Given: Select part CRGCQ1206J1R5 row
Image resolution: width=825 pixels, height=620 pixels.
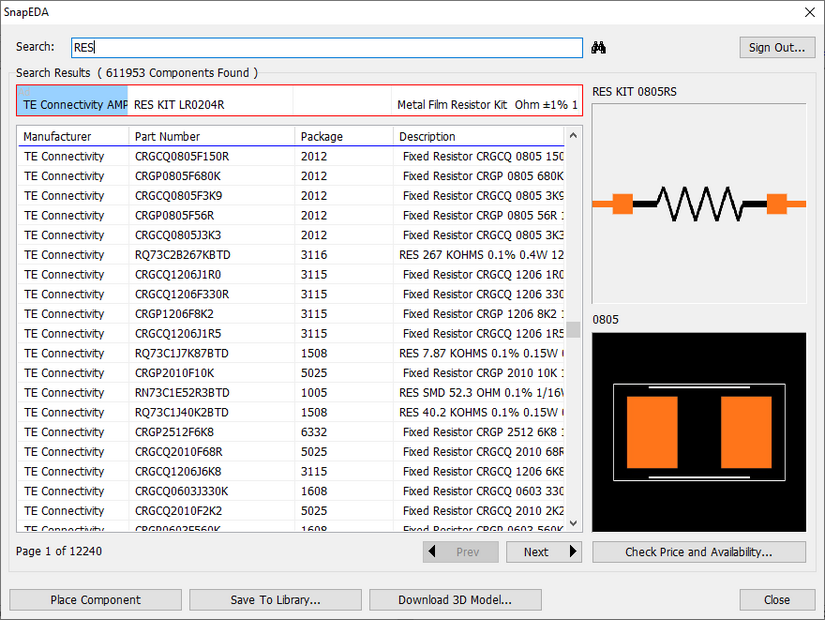Looking at the screenshot, I should pyautogui.click(x=291, y=334).
